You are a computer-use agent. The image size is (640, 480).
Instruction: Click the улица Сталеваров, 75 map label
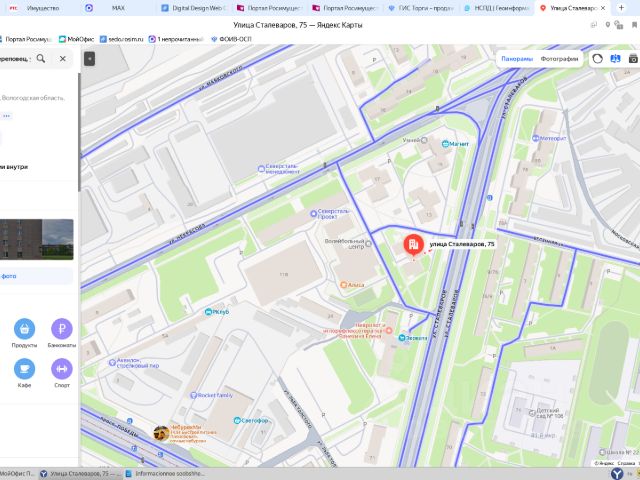pyautogui.click(x=462, y=244)
